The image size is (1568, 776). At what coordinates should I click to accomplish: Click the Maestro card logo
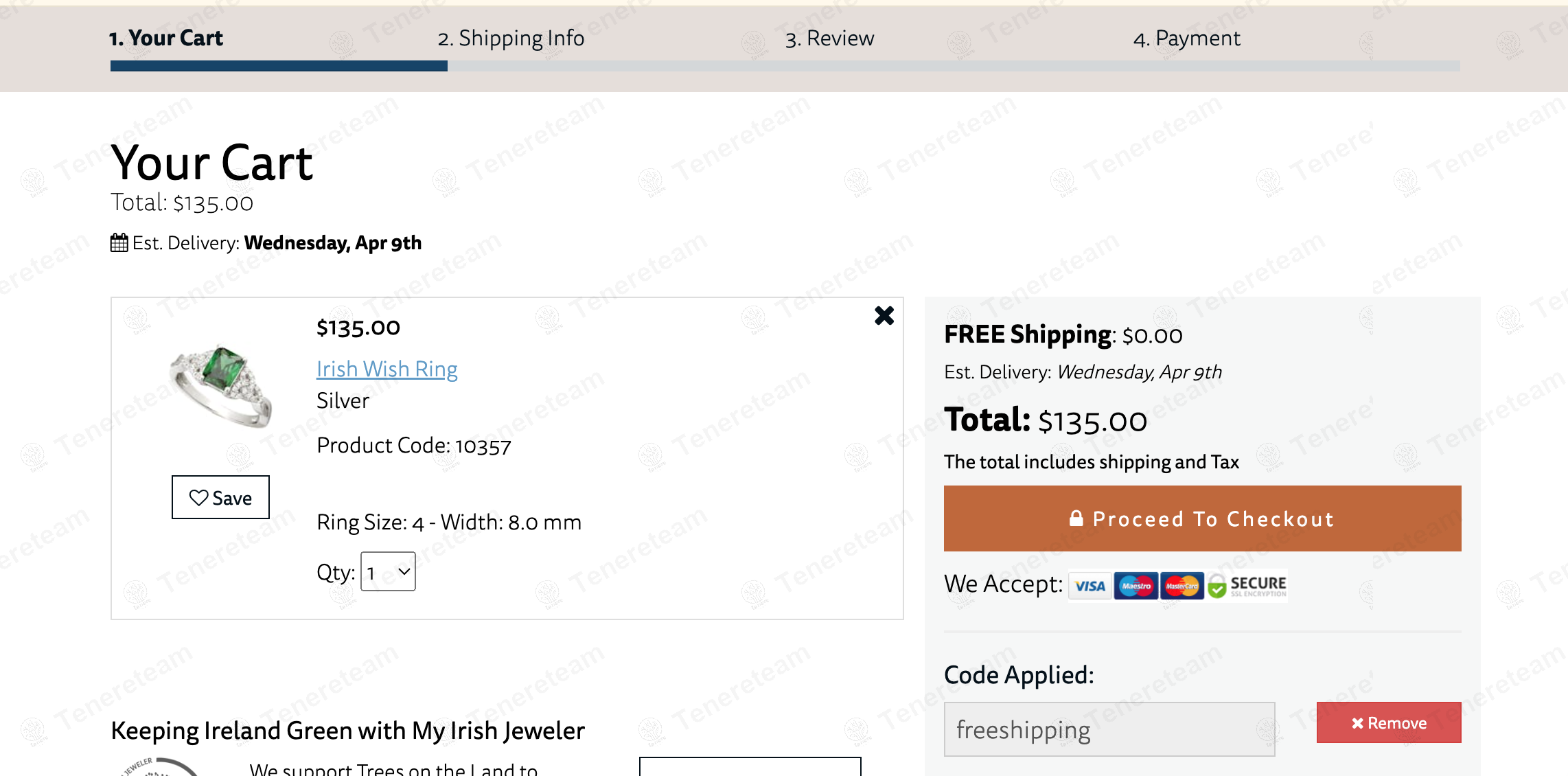(1135, 586)
